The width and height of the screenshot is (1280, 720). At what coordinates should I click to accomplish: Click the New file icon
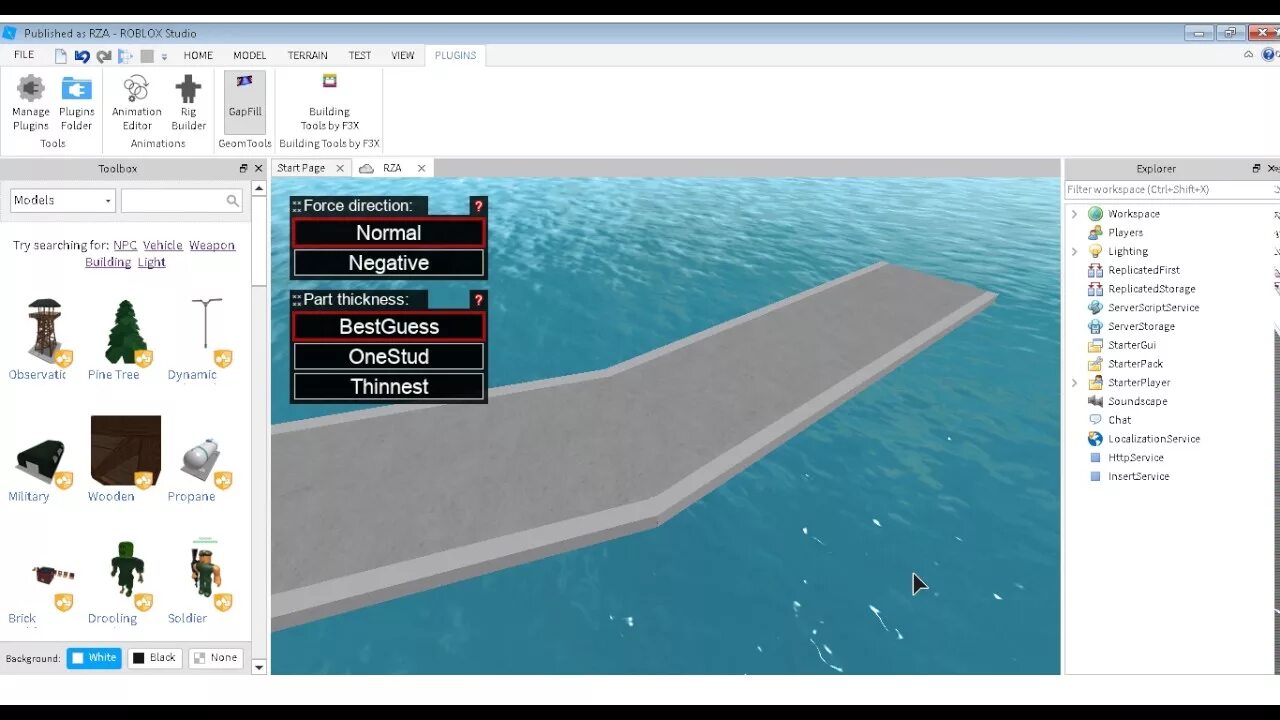tap(61, 56)
